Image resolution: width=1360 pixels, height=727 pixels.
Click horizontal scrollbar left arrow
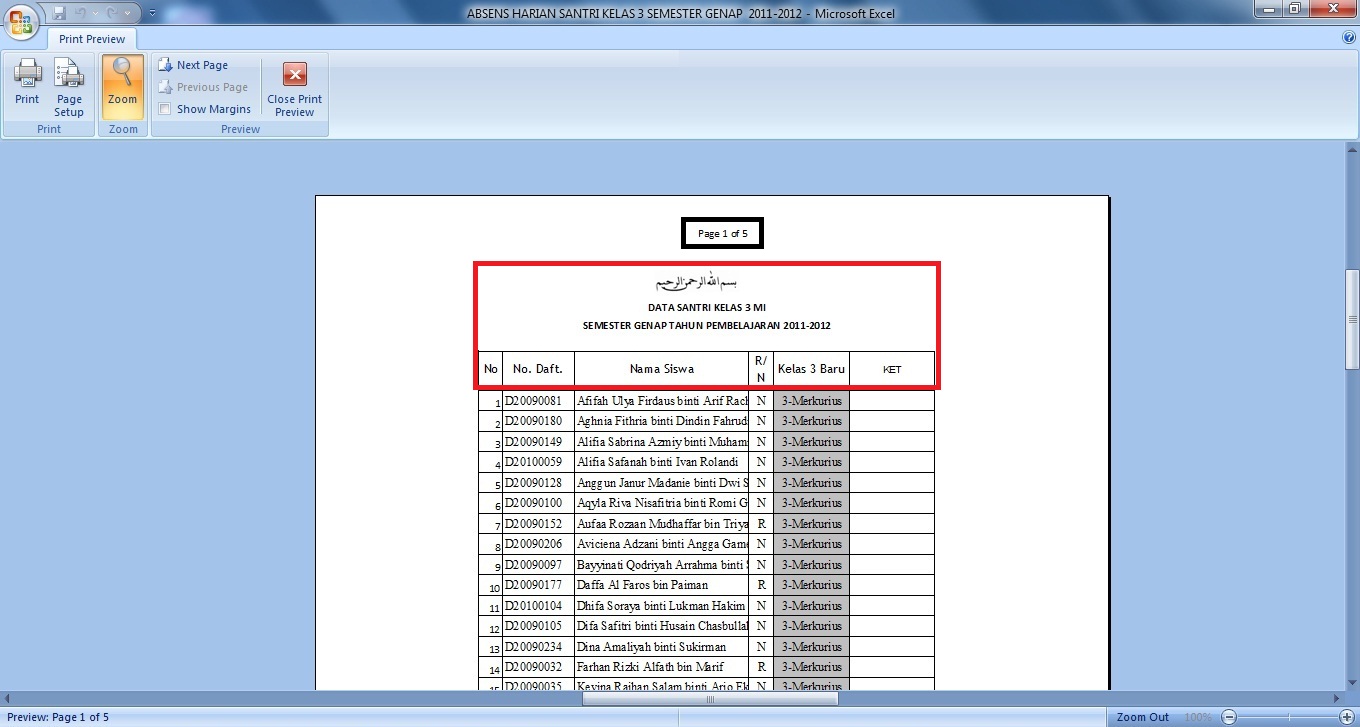8,699
